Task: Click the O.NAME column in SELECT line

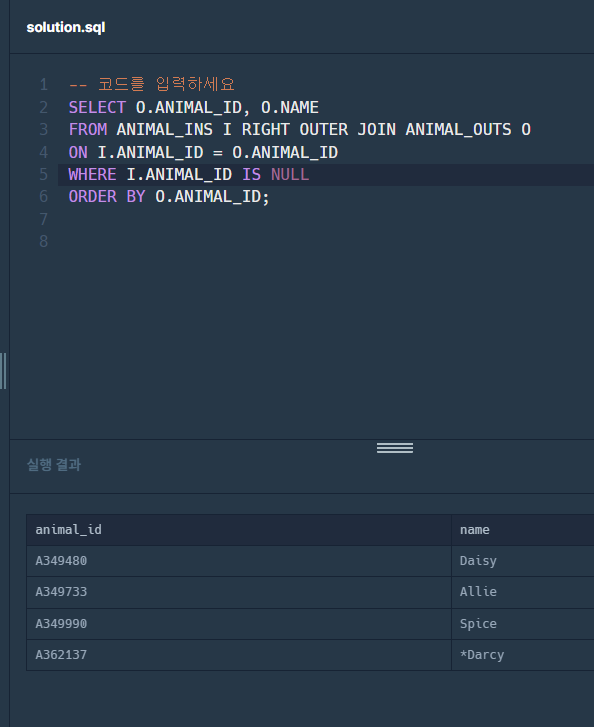Action: (x=289, y=108)
